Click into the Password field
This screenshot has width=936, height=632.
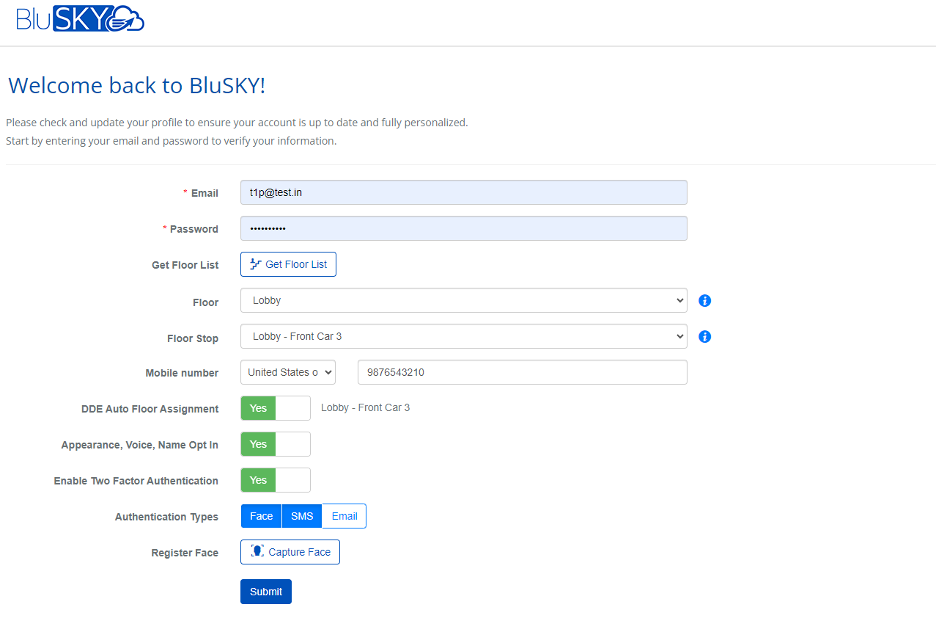point(463,228)
